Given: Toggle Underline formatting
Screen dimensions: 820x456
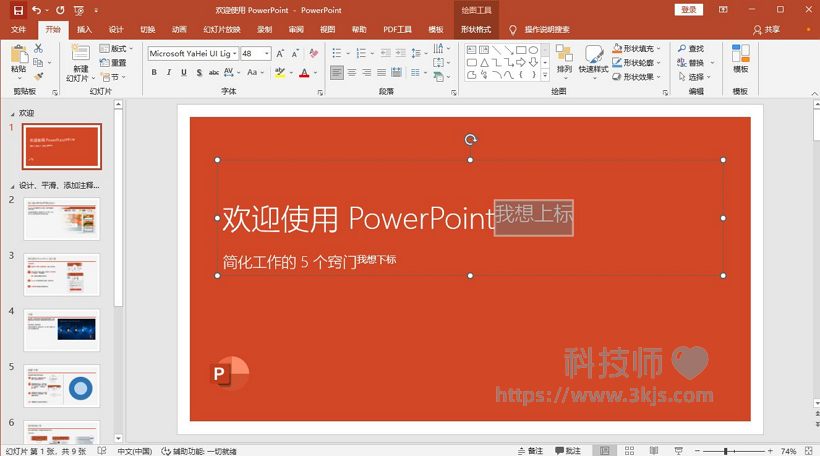Looking at the screenshot, I should 184,73.
